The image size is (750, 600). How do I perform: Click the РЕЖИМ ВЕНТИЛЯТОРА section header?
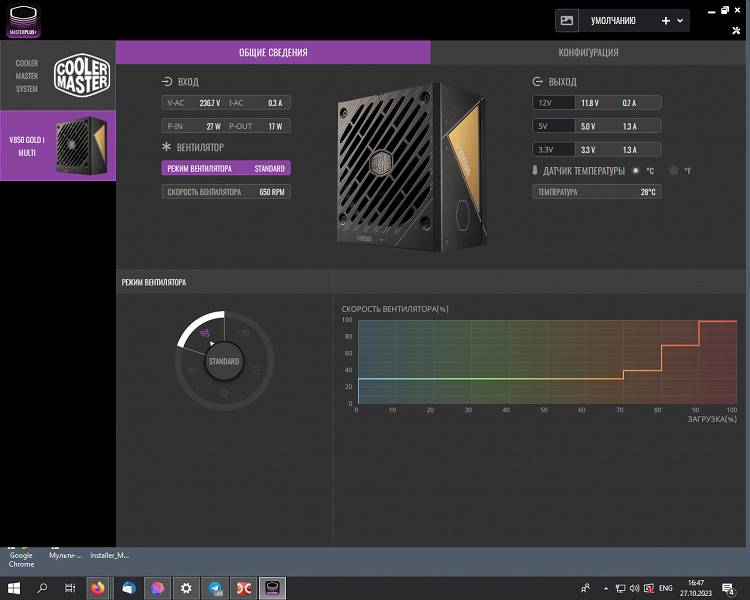click(154, 282)
